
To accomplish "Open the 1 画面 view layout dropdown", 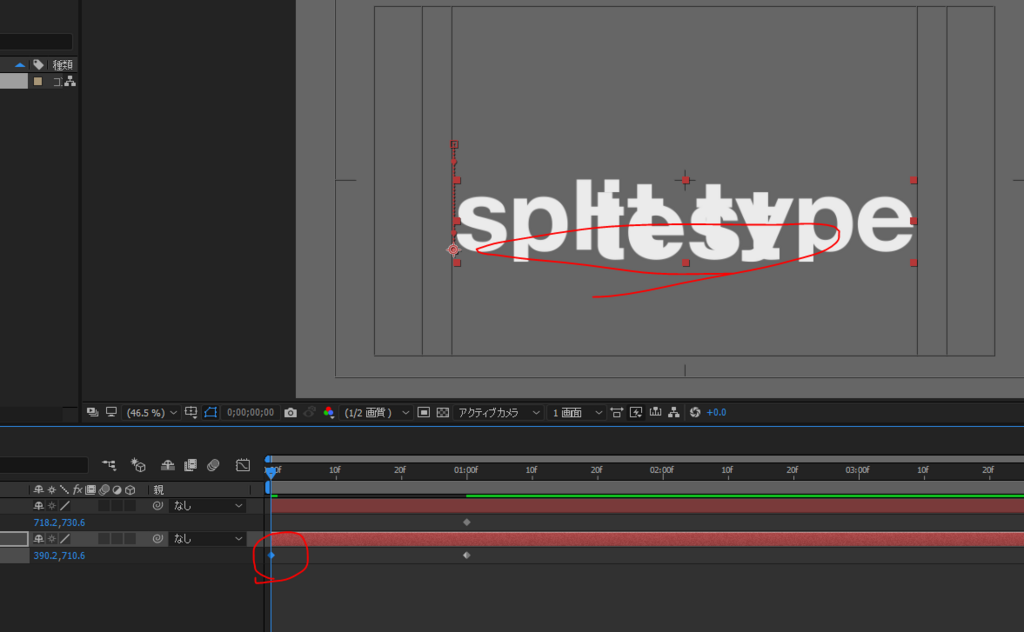I will [576, 413].
